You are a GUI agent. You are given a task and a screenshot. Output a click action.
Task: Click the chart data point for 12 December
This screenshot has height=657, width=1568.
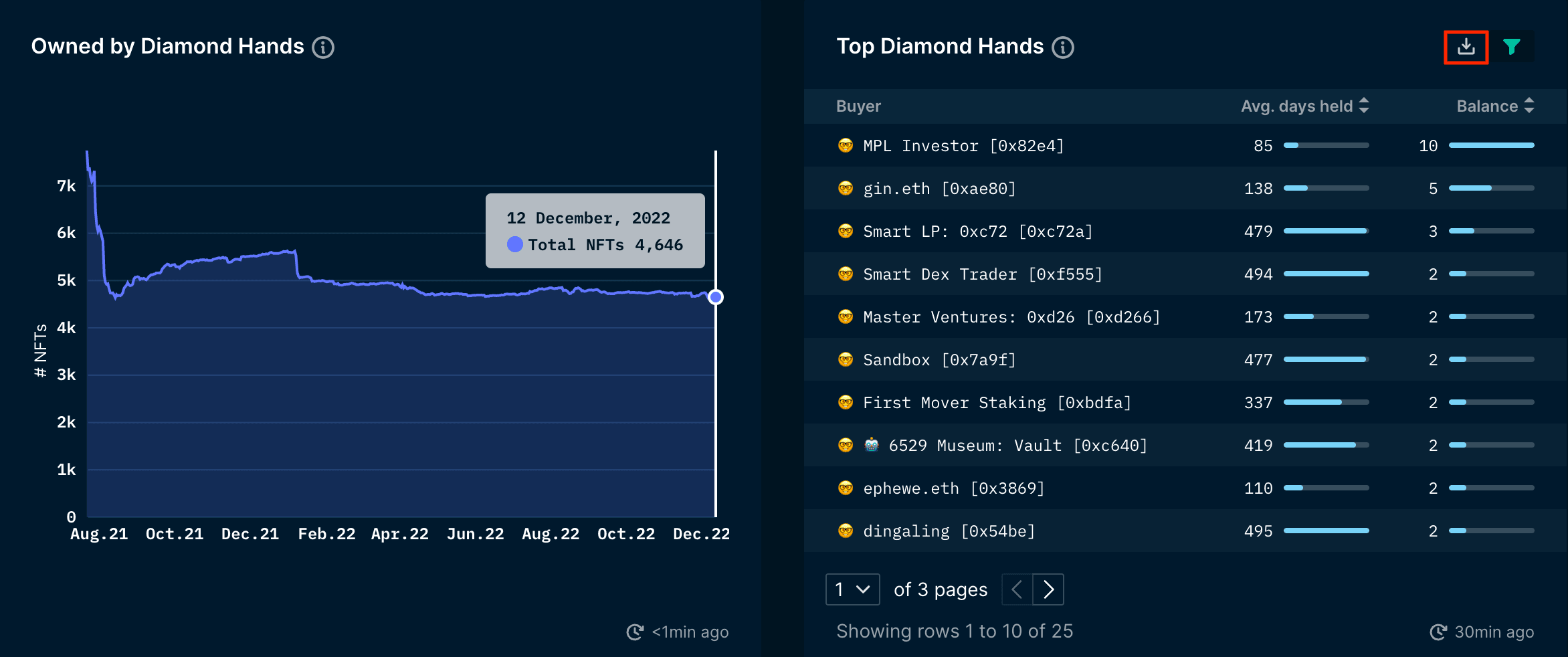pyautogui.click(x=715, y=297)
